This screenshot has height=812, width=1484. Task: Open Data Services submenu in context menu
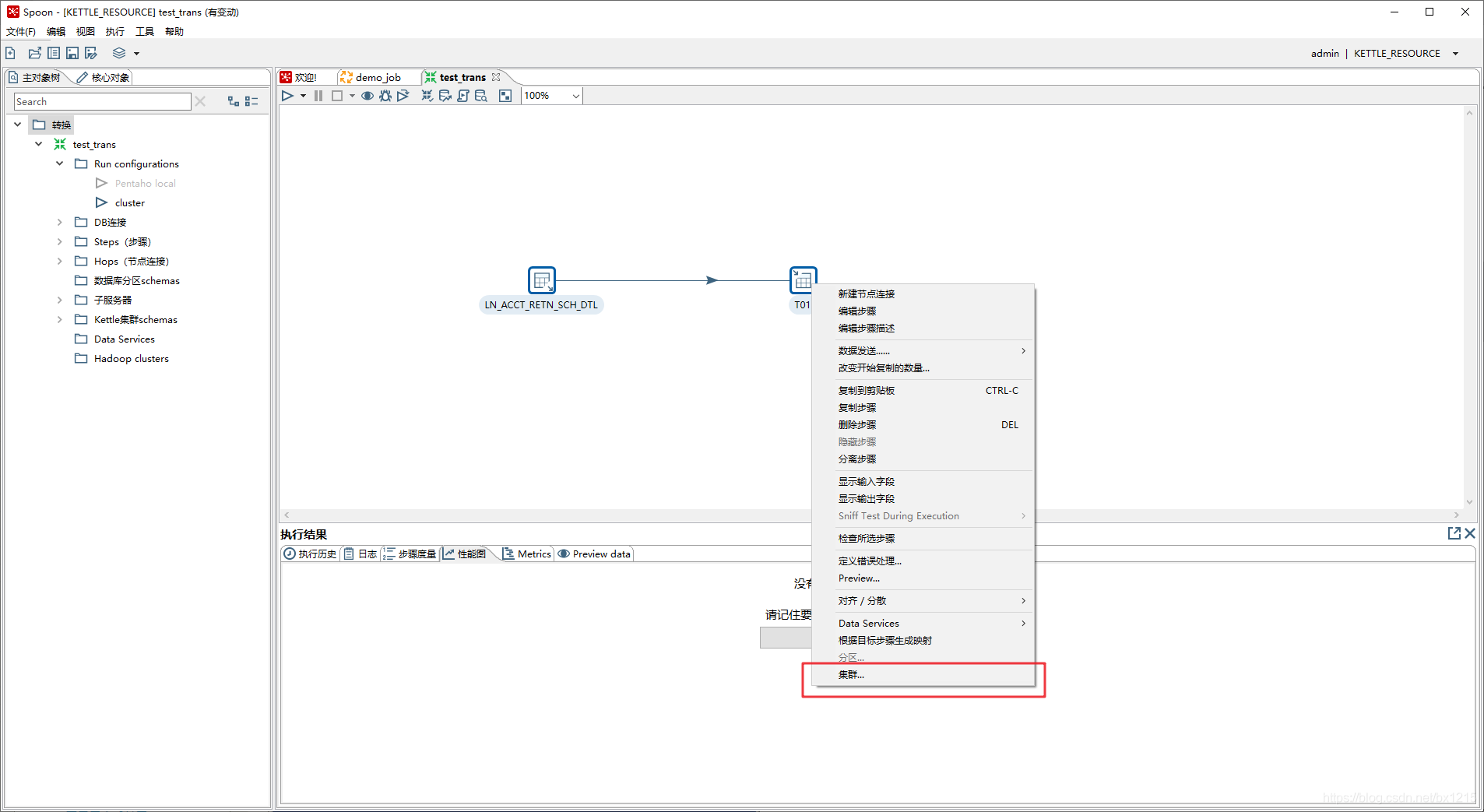tap(923, 623)
